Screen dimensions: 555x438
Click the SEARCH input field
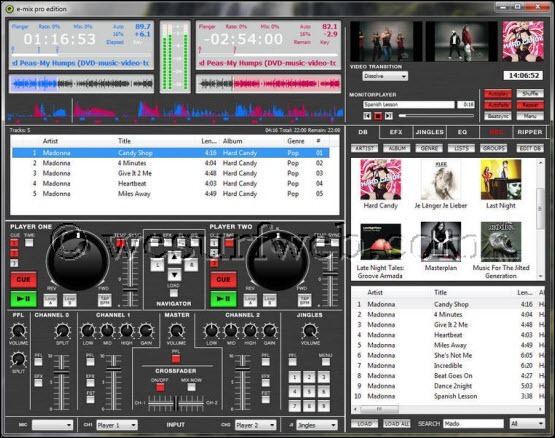(473, 423)
